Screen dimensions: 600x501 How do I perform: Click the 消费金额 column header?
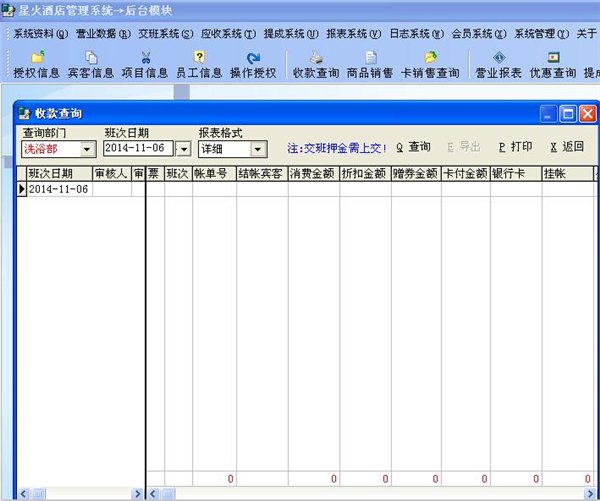point(314,174)
